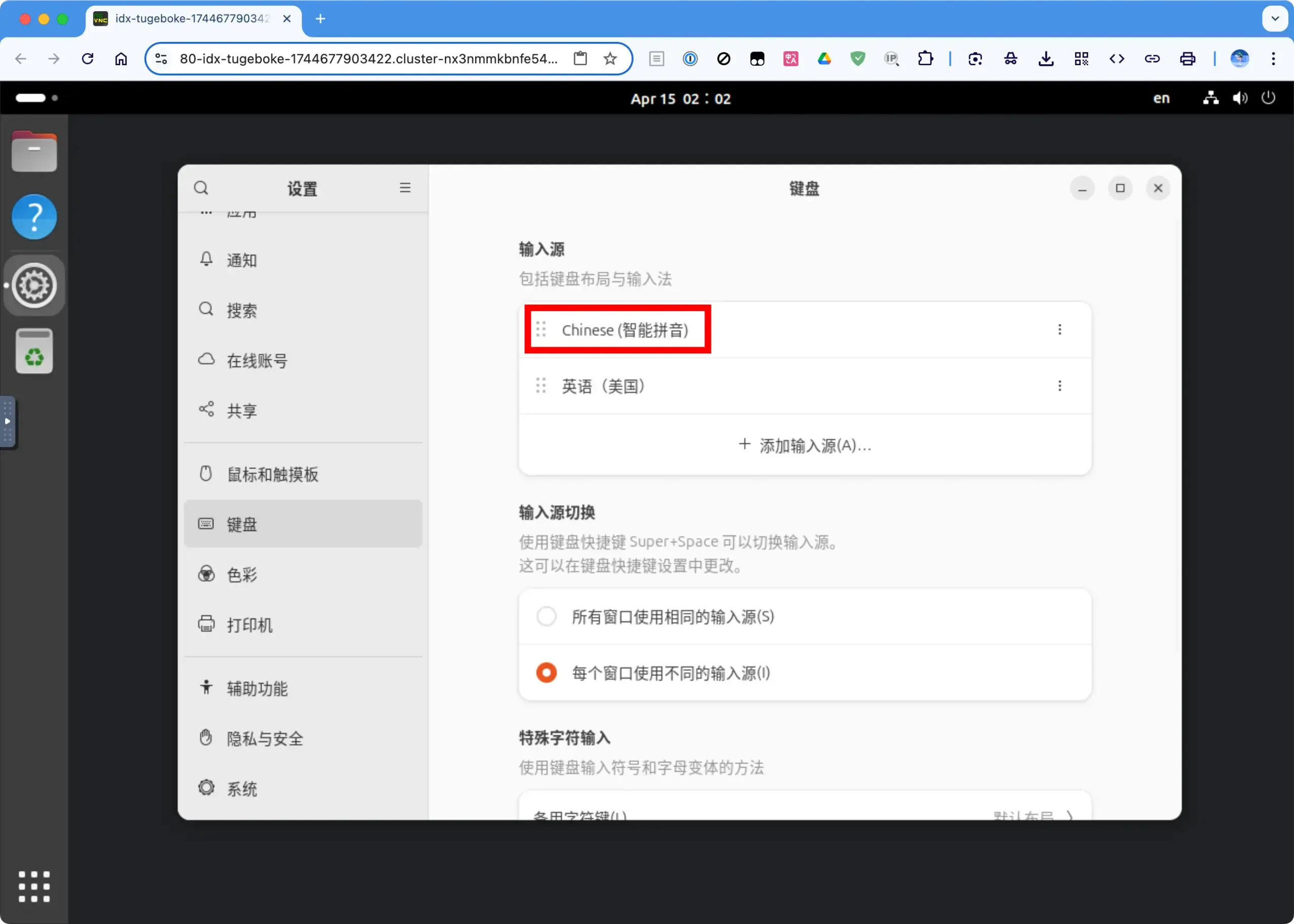Click the incognito spy extension icon
The height and width of the screenshot is (924, 1294).
[x=1011, y=59]
